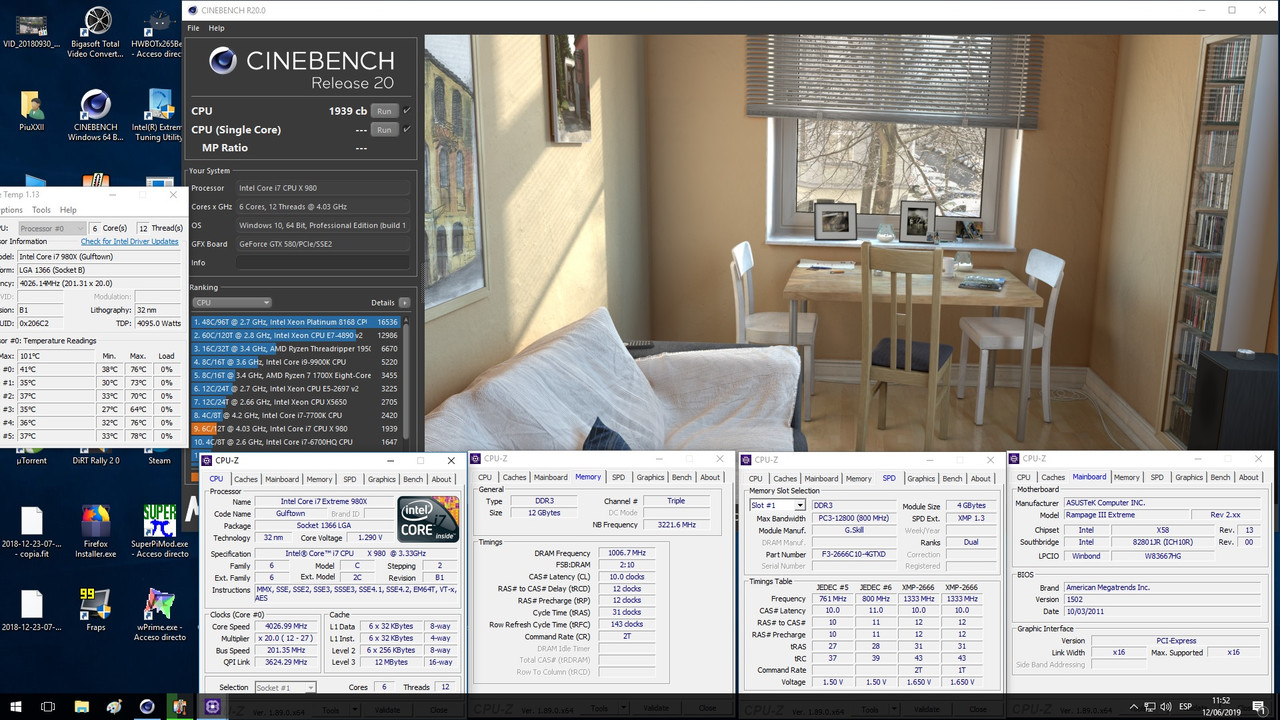The image size is (1280, 720).
Task: Select Xeon Platinum 8168 ranking row
Action: pyautogui.click(x=295, y=322)
